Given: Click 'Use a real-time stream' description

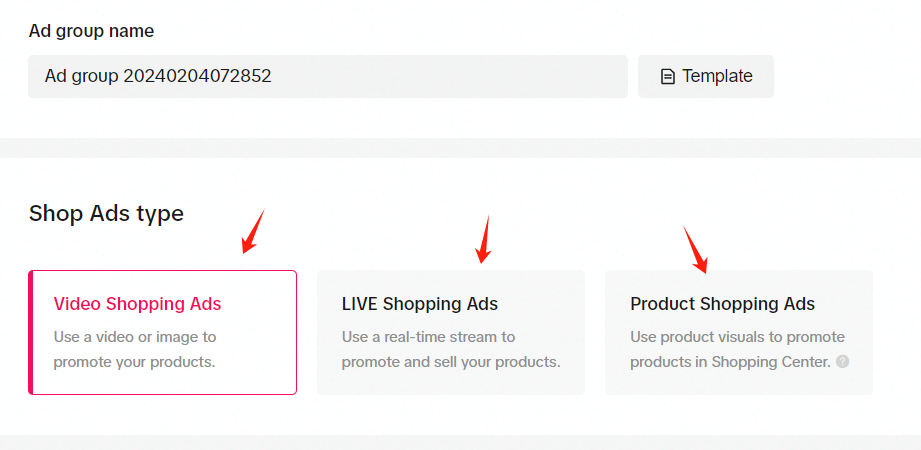Looking at the screenshot, I should click(x=451, y=349).
